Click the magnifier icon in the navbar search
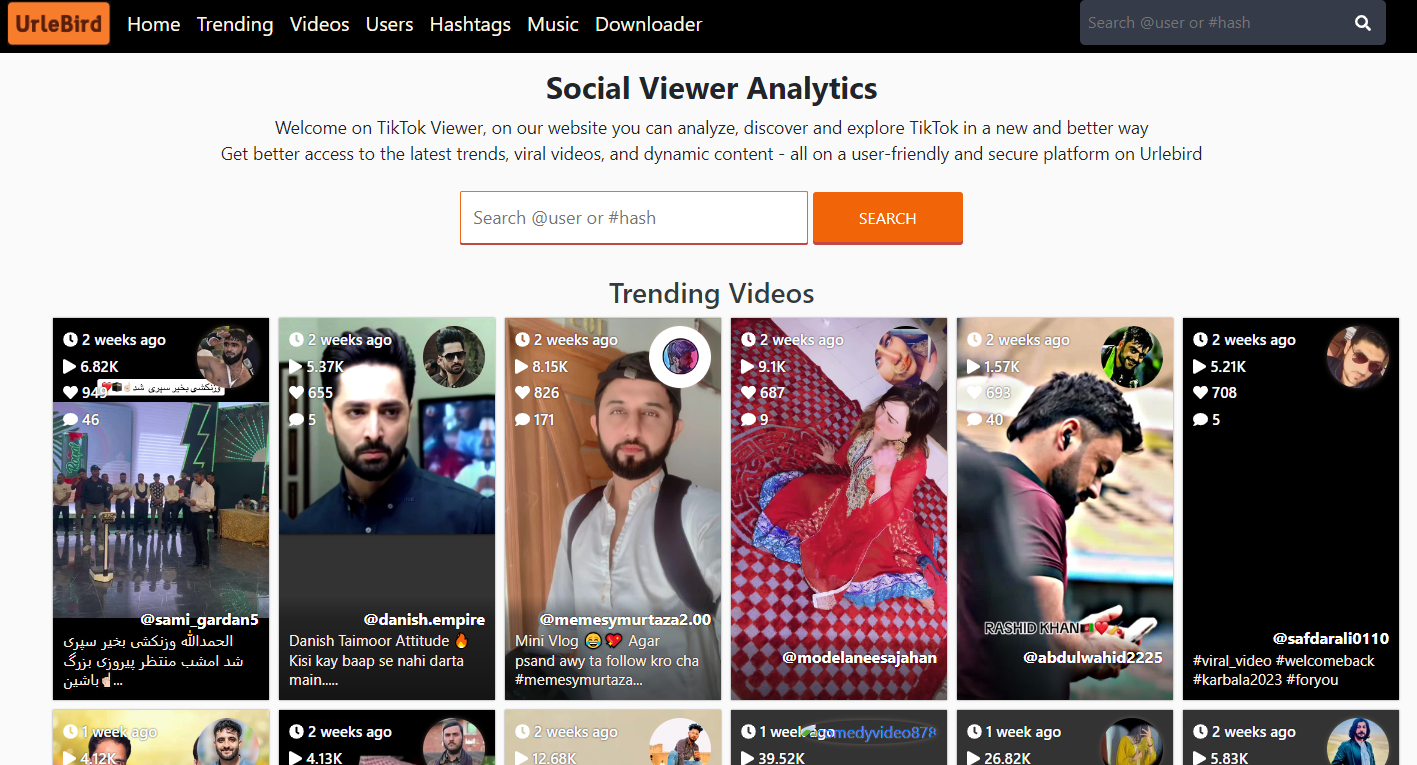Viewport: 1417px width, 765px height. (x=1363, y=23)
